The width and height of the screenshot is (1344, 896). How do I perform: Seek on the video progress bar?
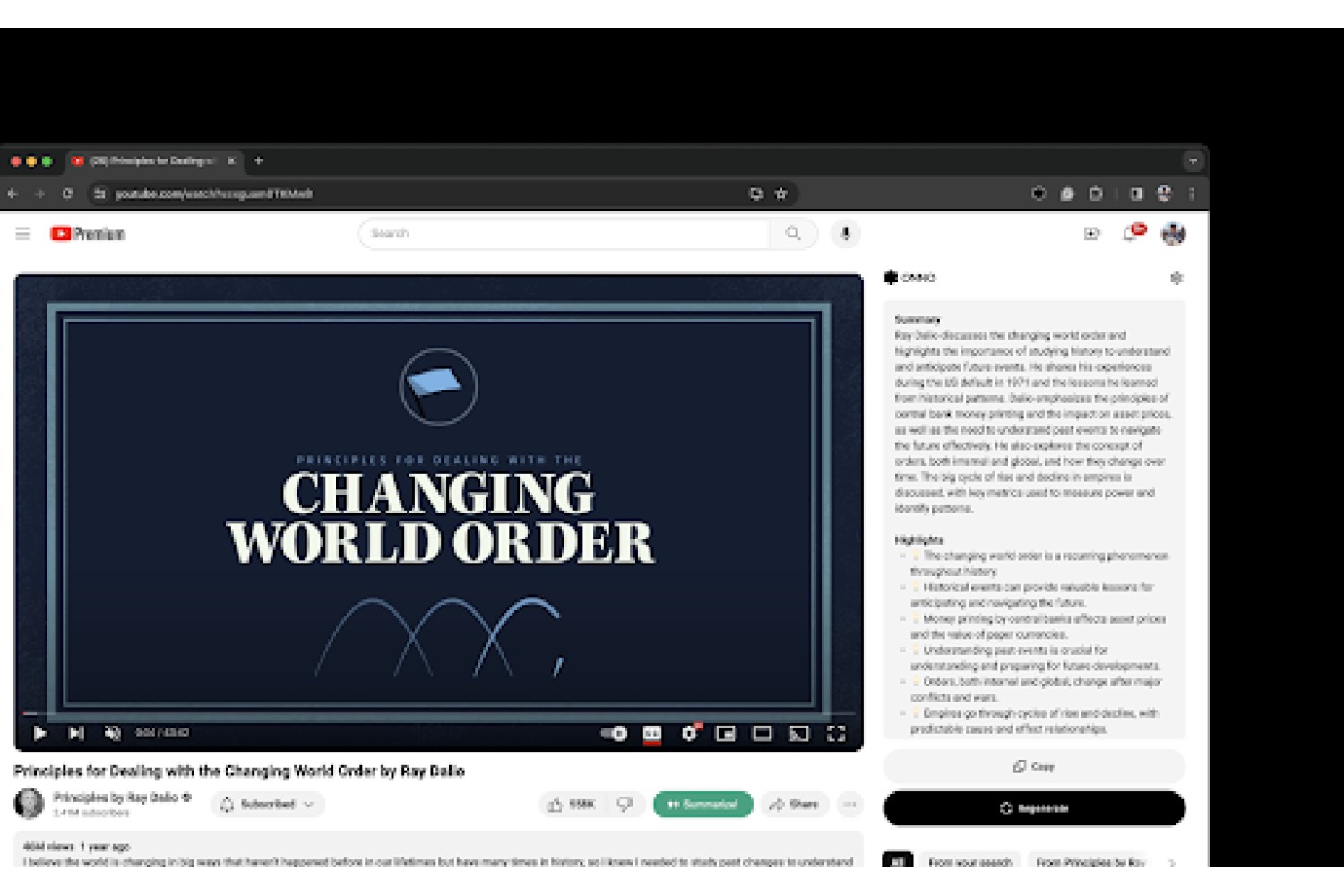click(x=438, y=714)
